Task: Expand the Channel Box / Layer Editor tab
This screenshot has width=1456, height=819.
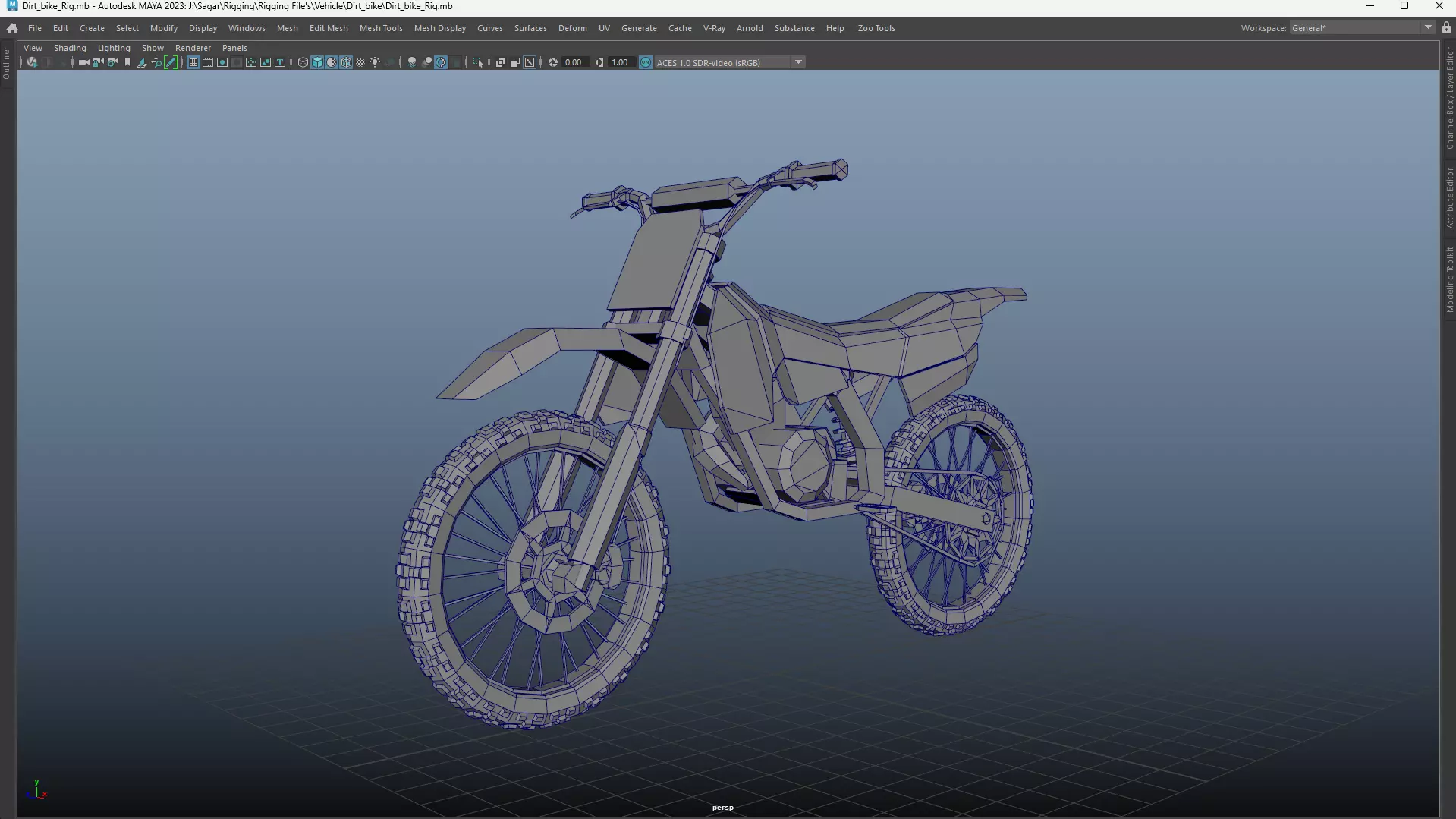Action: 1449,99
